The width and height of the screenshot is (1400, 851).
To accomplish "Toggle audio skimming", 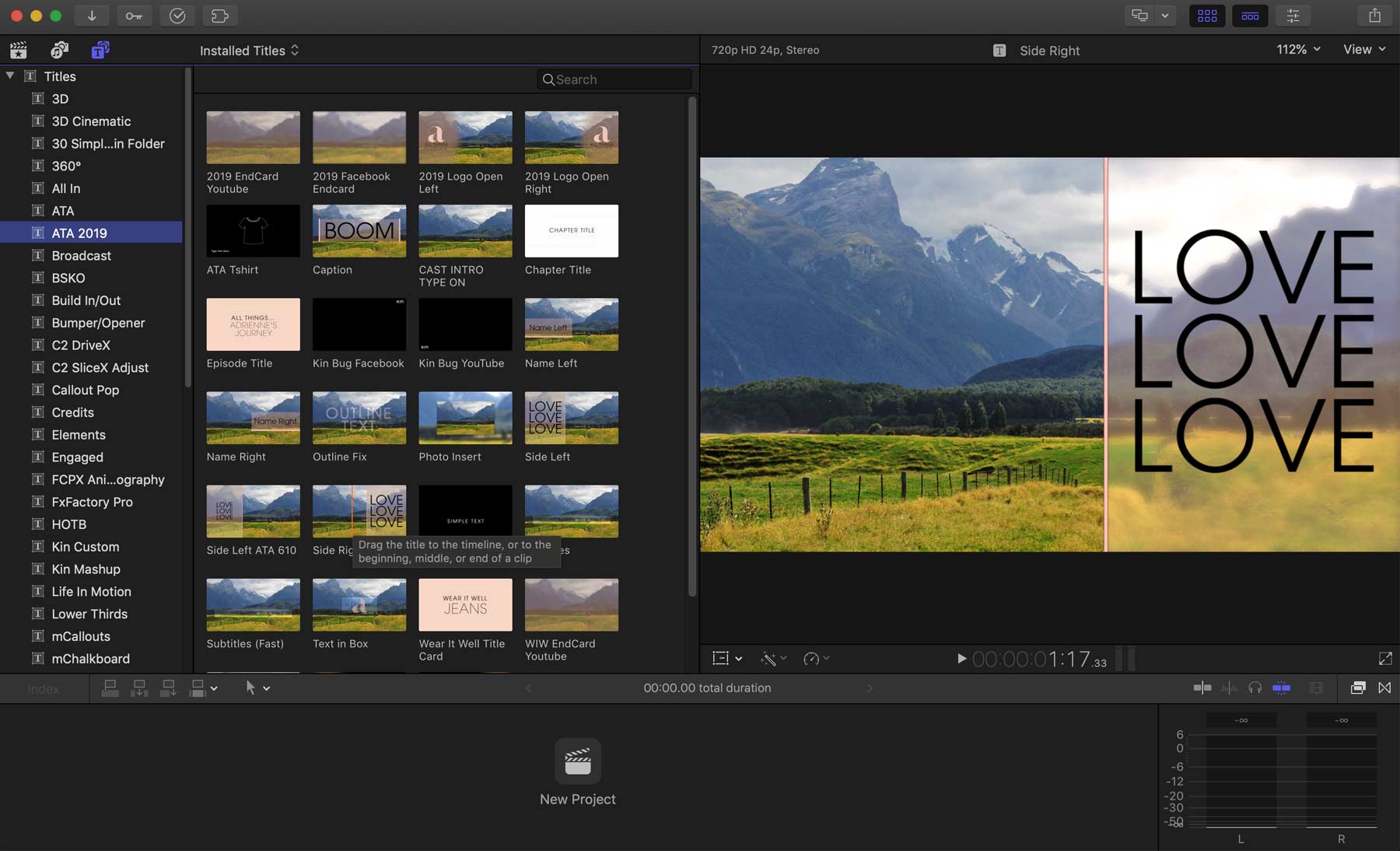I will point(1229,688).
